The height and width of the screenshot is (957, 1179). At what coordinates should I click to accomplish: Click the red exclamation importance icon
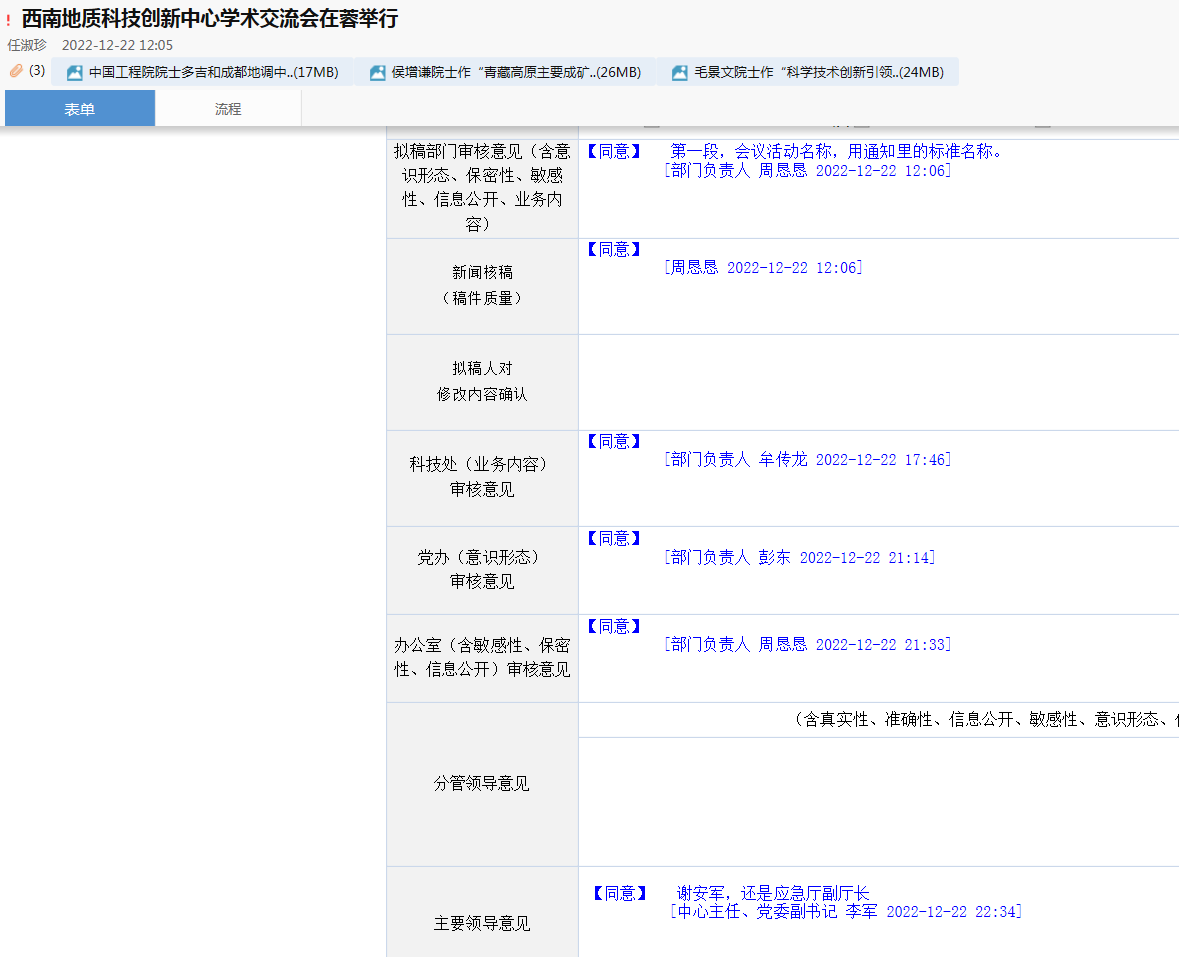click(9, 20)
